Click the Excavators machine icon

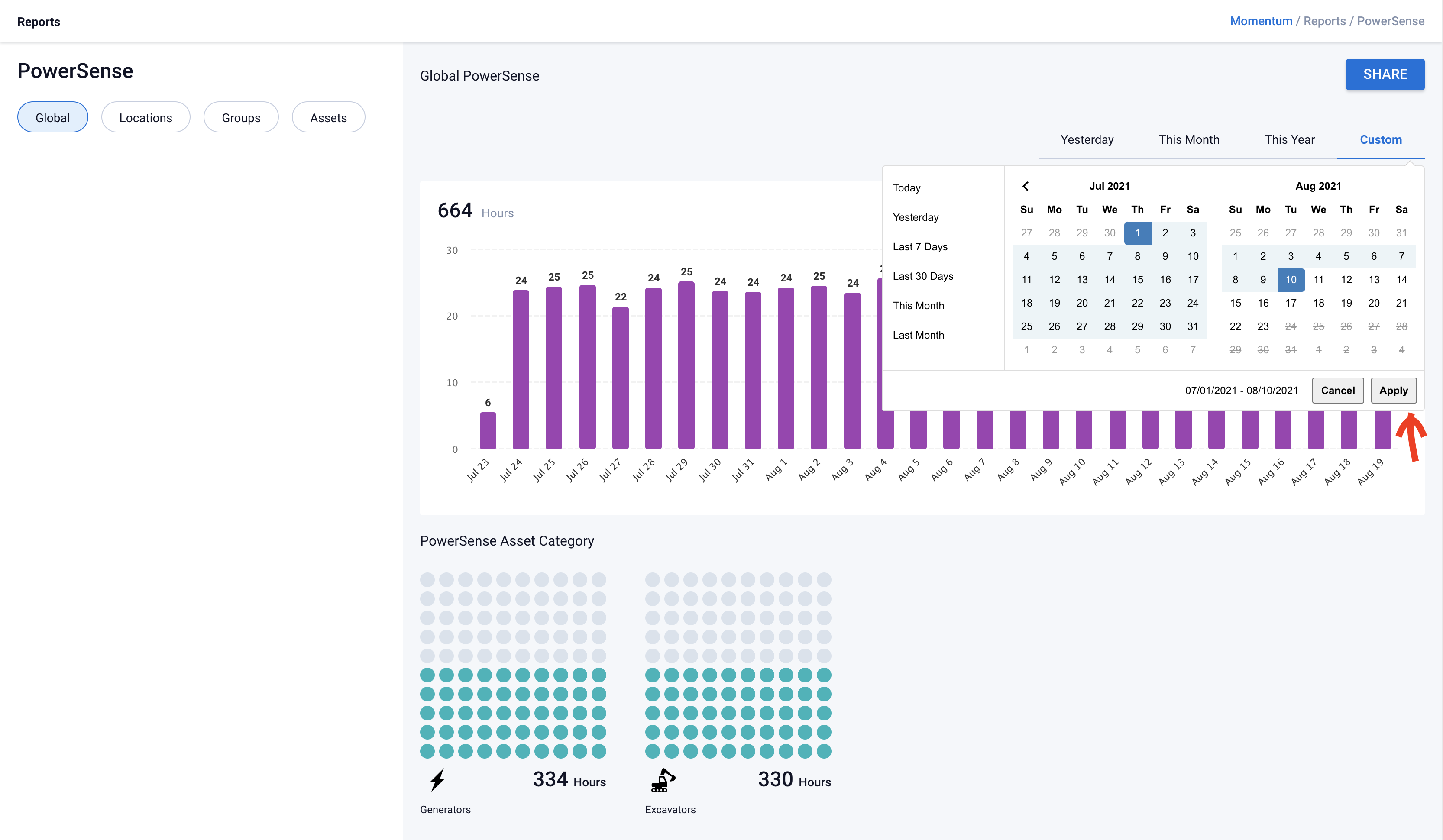point(663,780)
